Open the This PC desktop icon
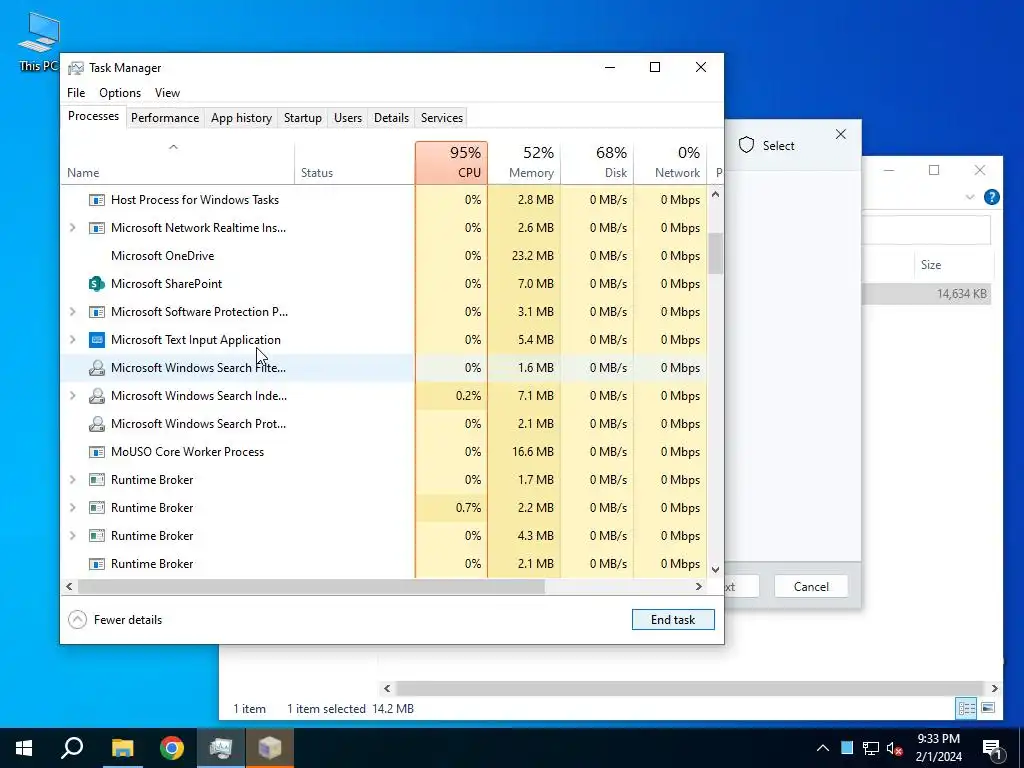The image size is (1024, 768). pos(39,42)
